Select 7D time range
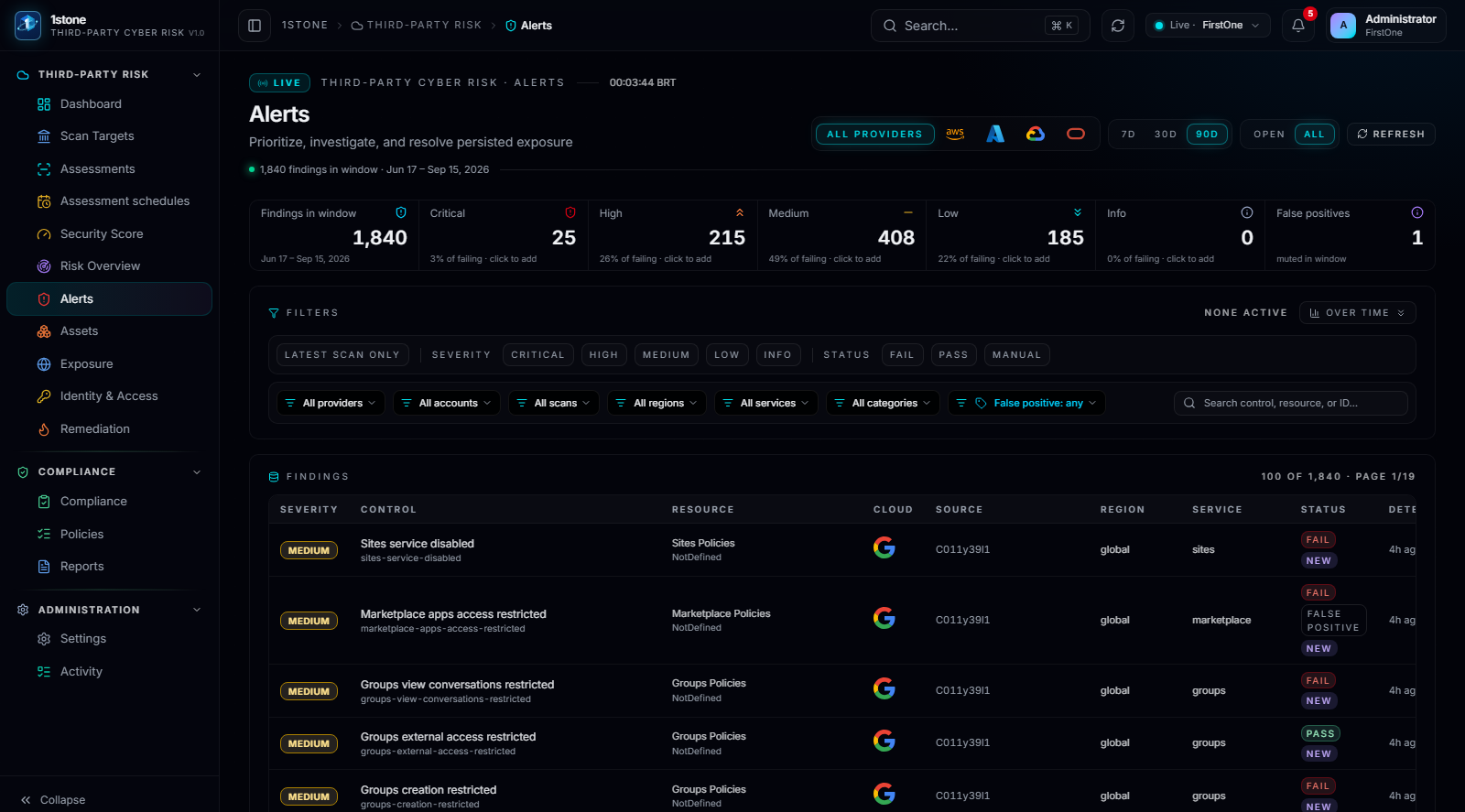This screenshot has height=812, width=1465. 1129,134
